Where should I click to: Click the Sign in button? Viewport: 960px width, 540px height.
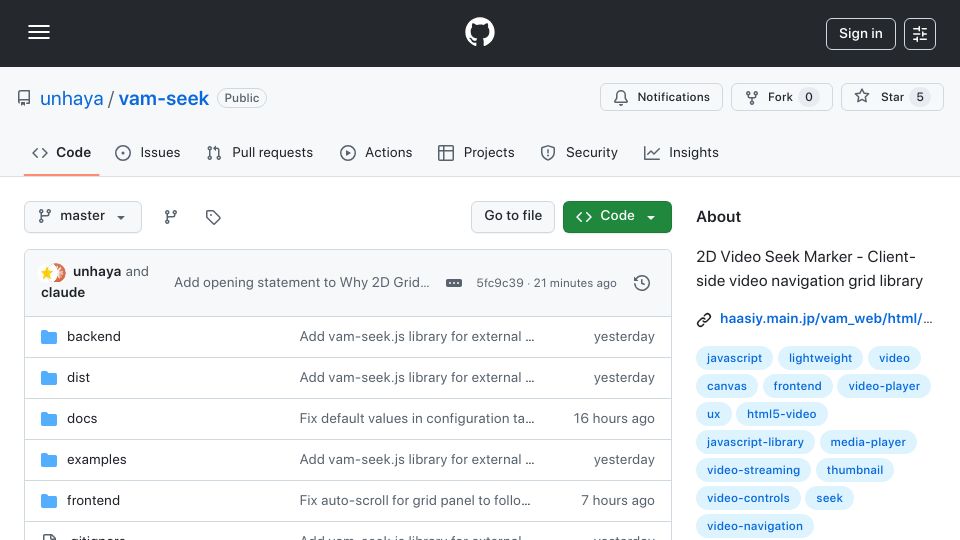pos(860,34)
